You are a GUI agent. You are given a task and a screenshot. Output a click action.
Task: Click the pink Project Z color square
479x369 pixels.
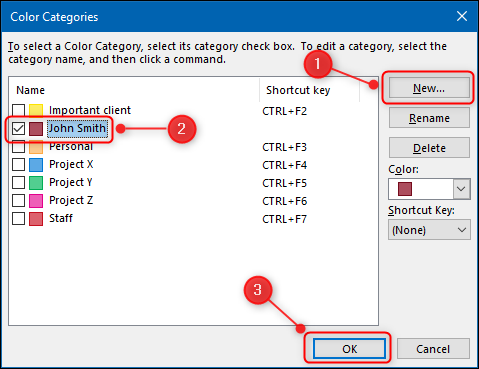pos(36,201)
